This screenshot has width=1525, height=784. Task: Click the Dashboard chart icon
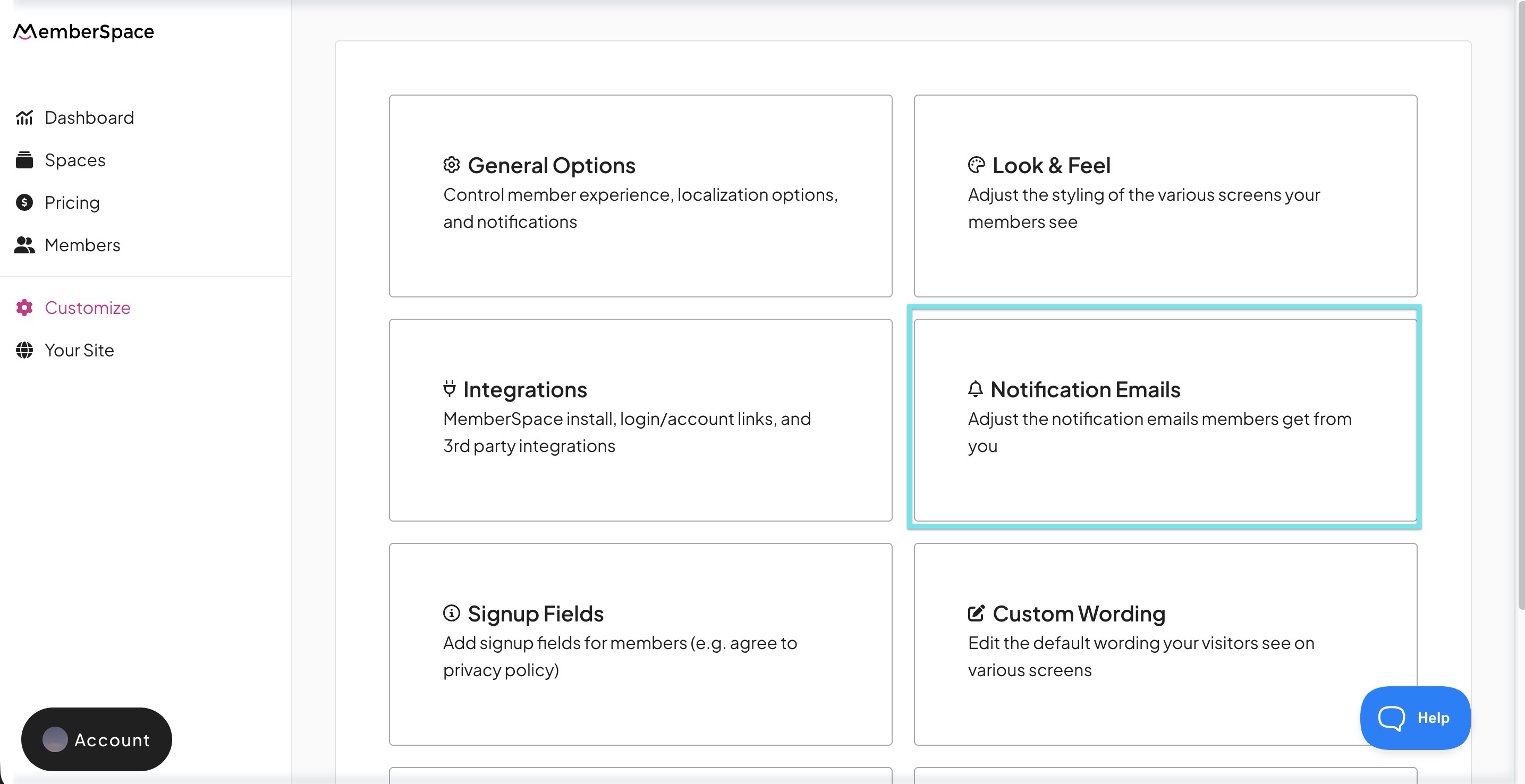(24, 118)
